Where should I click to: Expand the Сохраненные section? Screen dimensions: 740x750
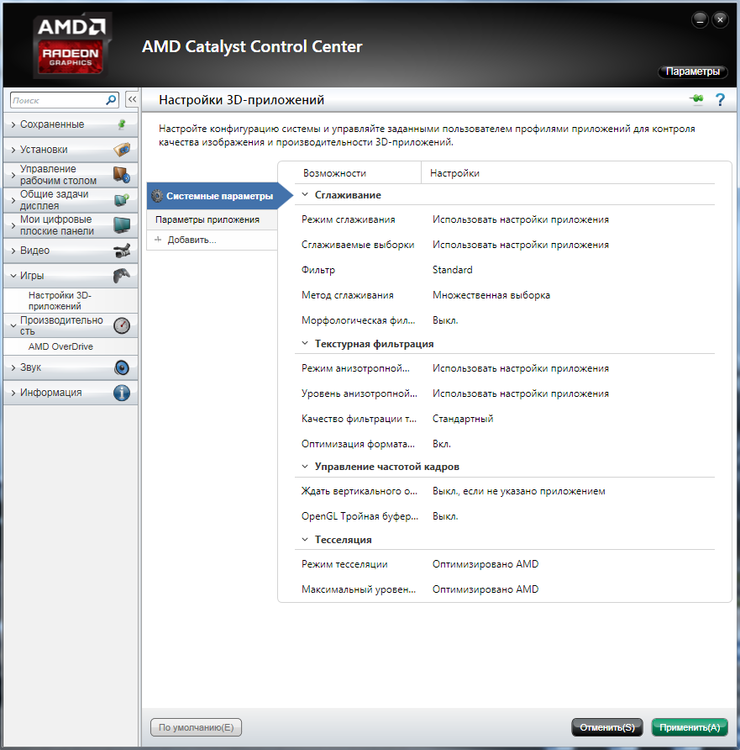(x=13, y=125)
